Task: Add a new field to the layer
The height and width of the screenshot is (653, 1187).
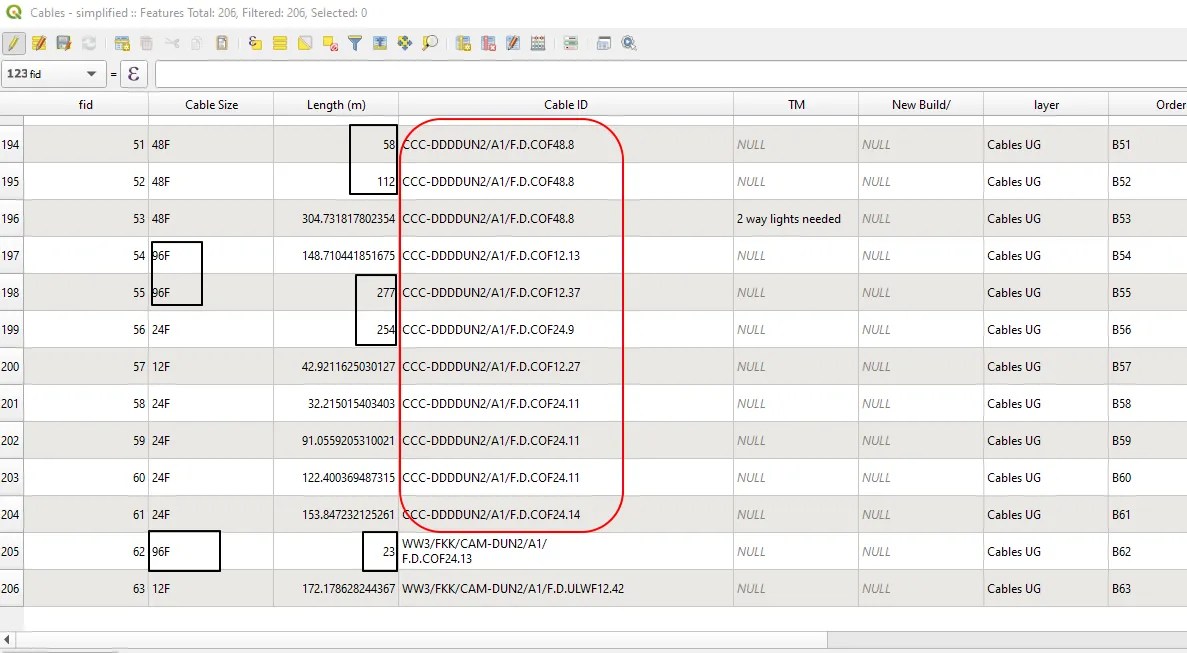Action: 462,43
